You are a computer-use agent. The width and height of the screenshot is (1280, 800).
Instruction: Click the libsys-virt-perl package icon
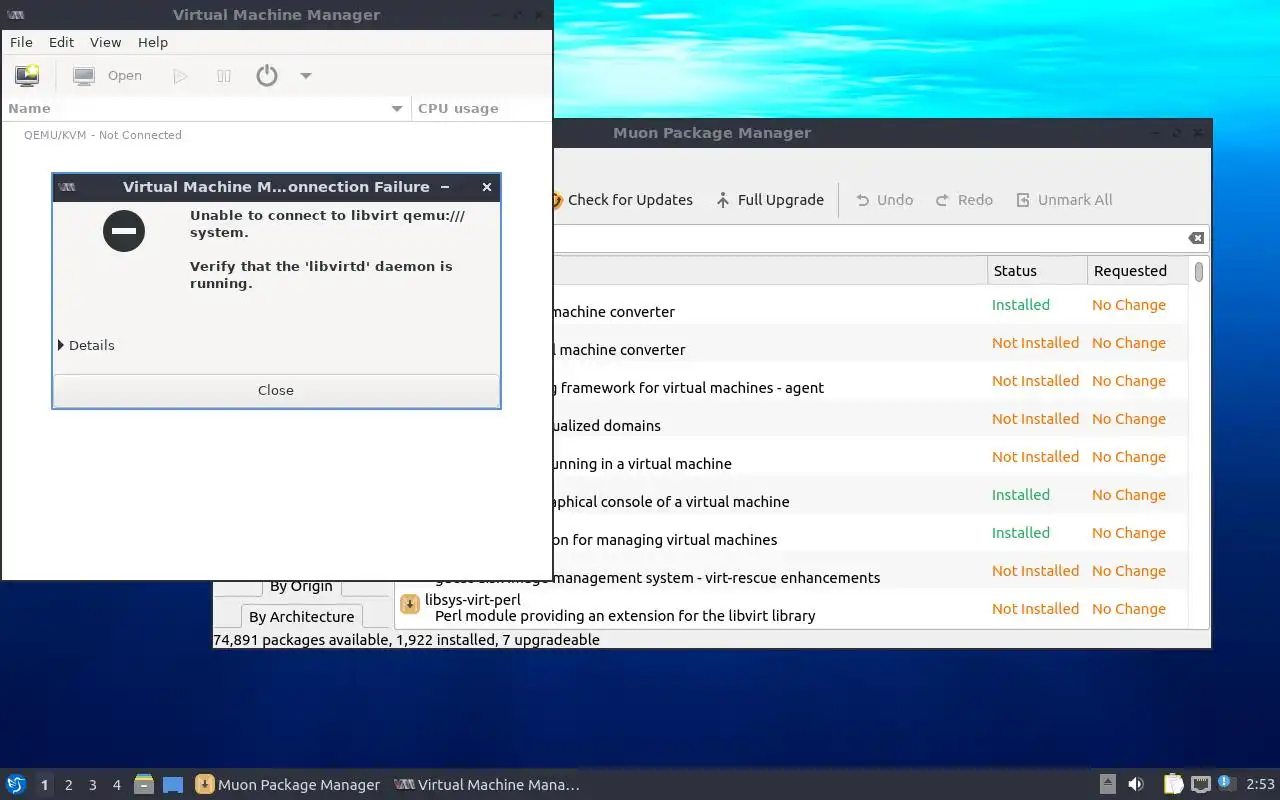(410, 604)
